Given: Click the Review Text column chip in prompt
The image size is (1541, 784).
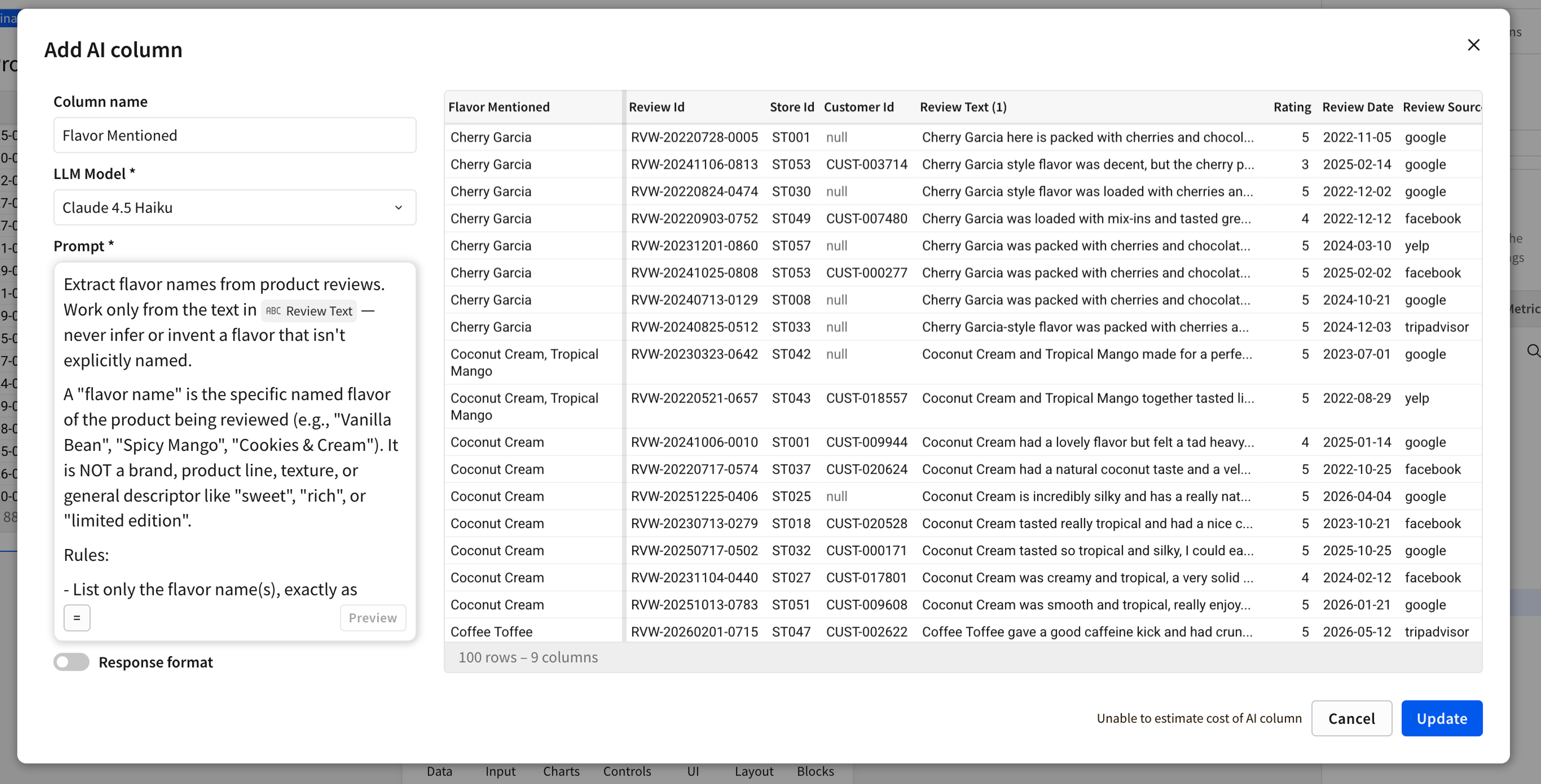Looking at the screenshot, I should tap(309, 311).
